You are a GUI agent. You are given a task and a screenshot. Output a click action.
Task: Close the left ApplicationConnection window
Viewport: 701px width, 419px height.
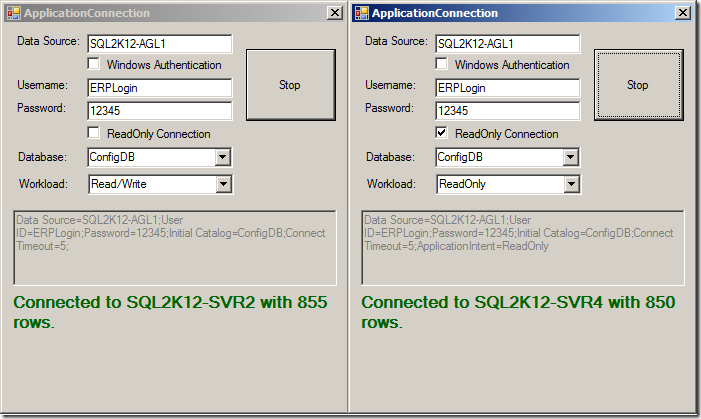point(335,13)
